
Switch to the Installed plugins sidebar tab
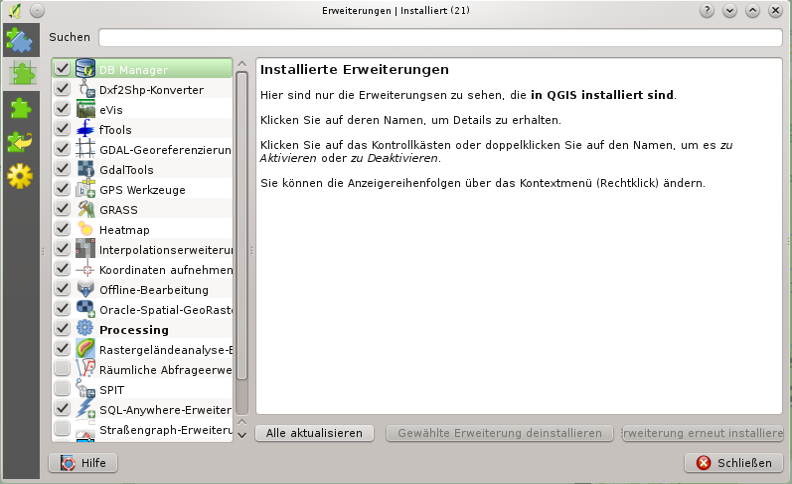(x=22, y=73)
